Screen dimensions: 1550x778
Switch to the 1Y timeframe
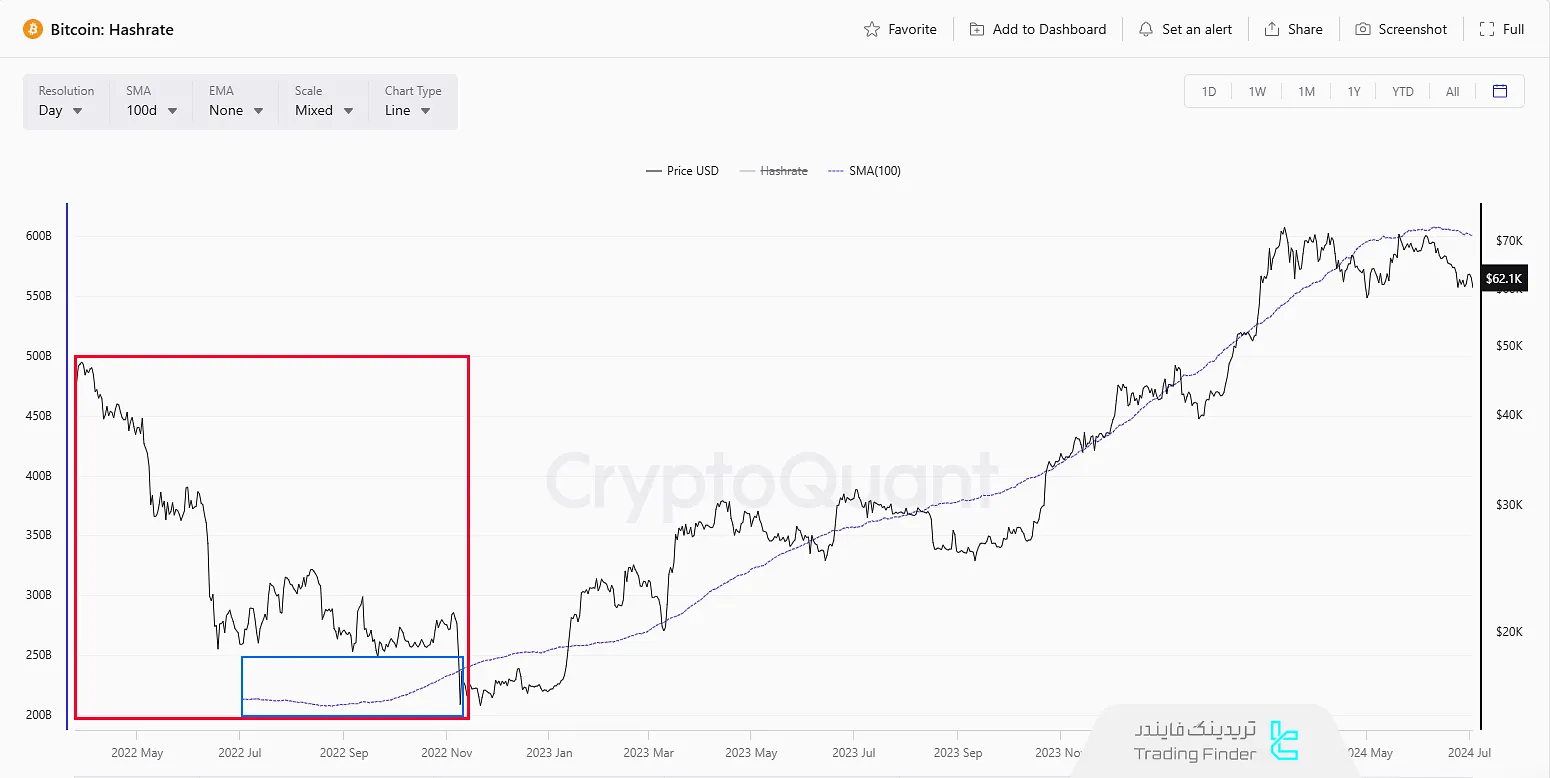coord(1354,90)
